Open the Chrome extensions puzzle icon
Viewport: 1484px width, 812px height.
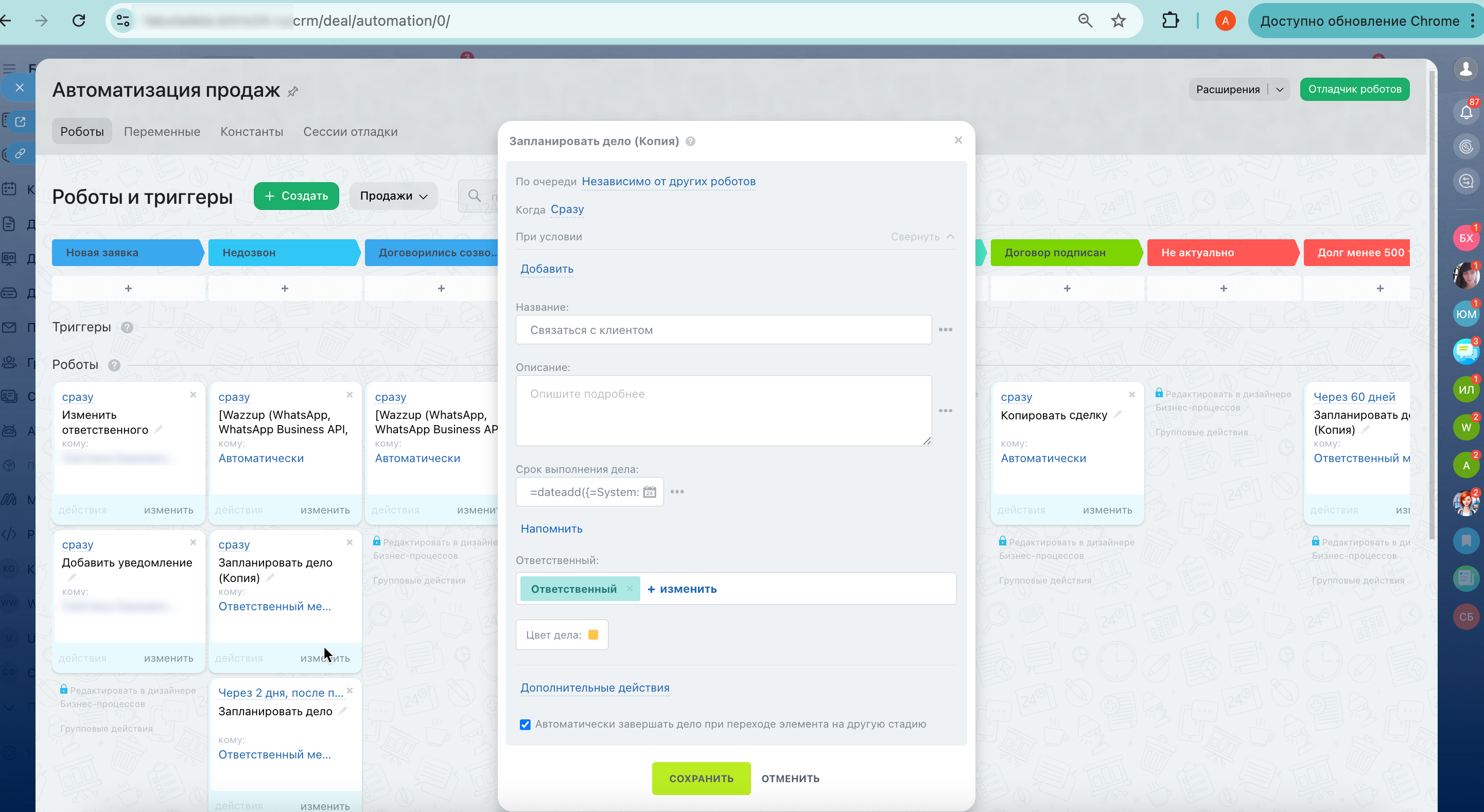point(1170,21)
